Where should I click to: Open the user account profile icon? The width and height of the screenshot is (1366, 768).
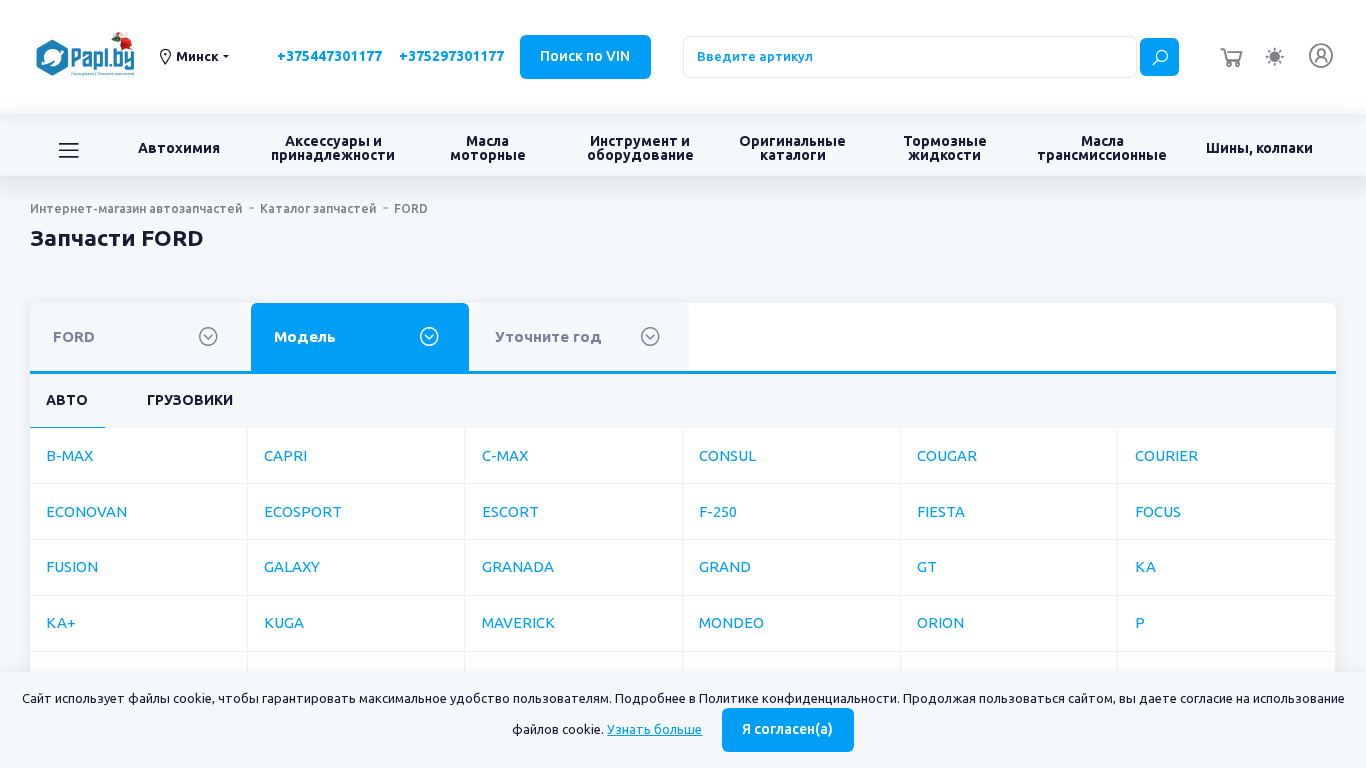[x=1321, y=56]
